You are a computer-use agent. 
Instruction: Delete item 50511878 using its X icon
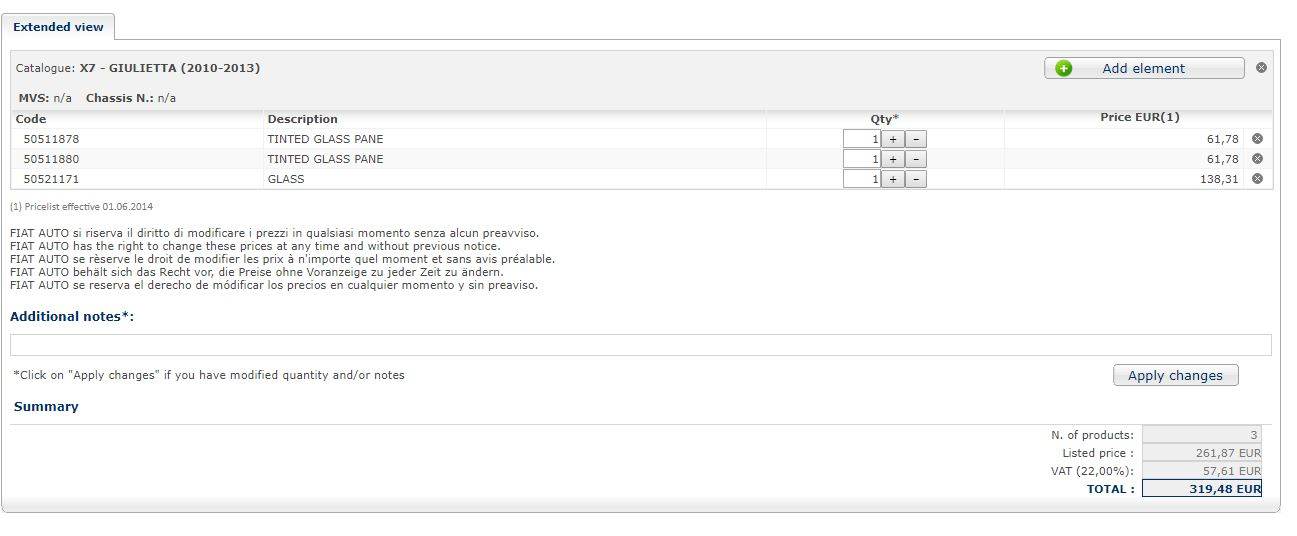click(1257, 139)
